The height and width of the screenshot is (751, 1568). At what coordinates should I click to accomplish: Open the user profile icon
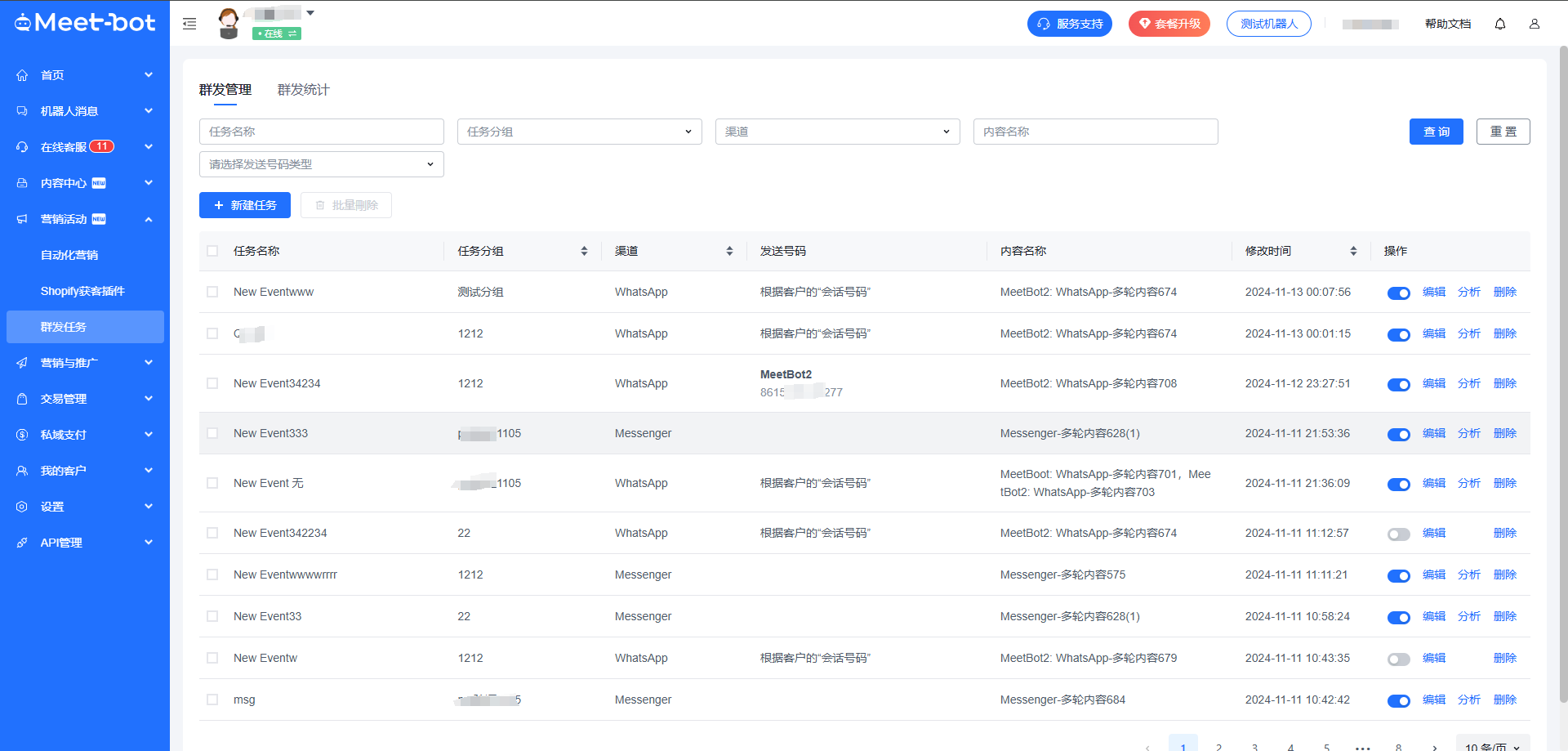tap(1534, 24)
